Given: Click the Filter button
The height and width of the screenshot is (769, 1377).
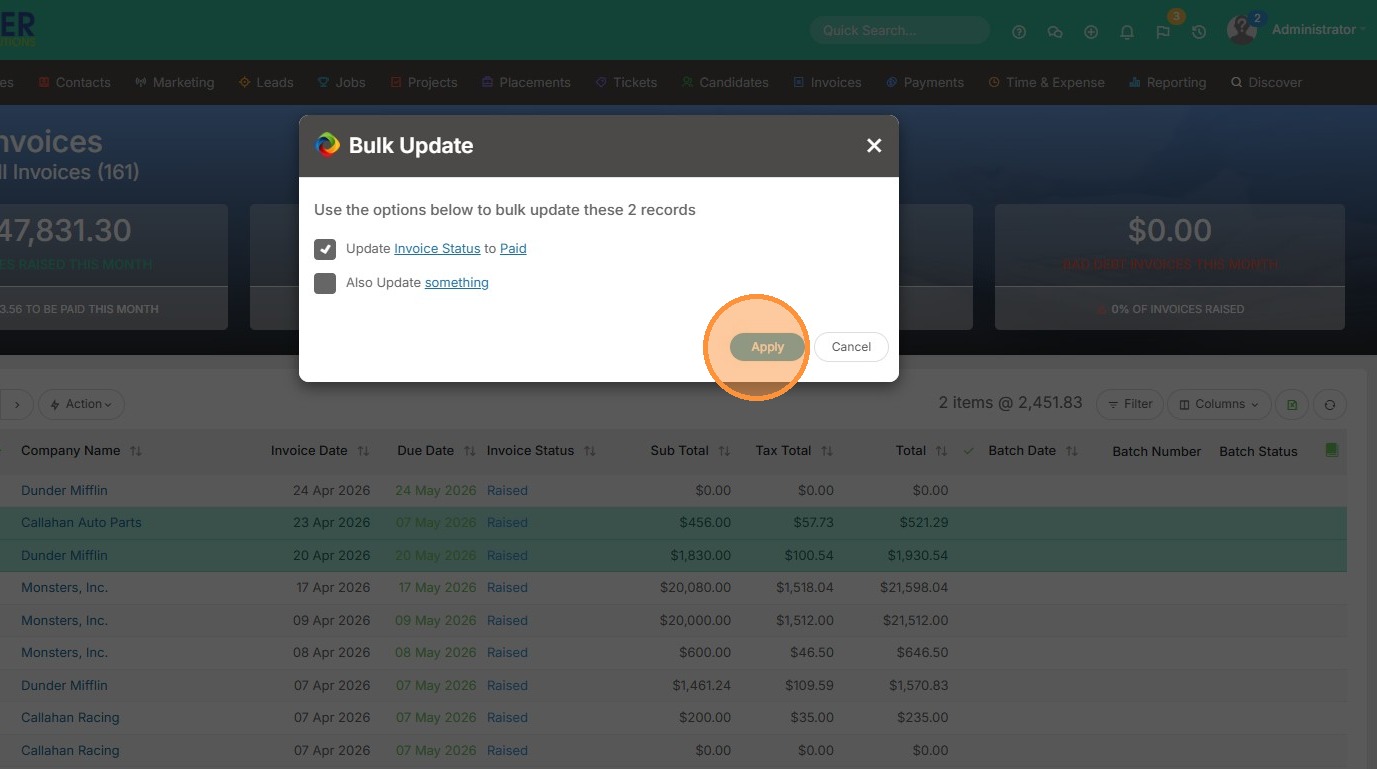Looking at the screenshot, I should pos(1130,404).
